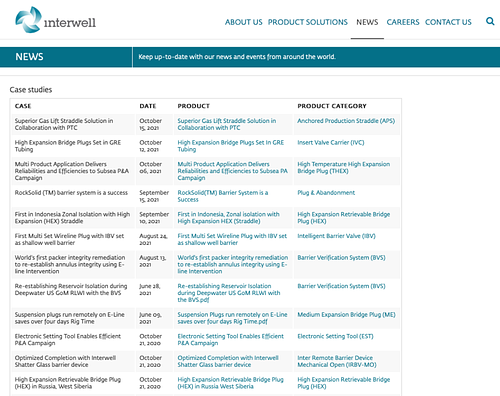Screen dimensions: 500x396
Task: Click the date June 09, 2021
Action: pos(150,318)
